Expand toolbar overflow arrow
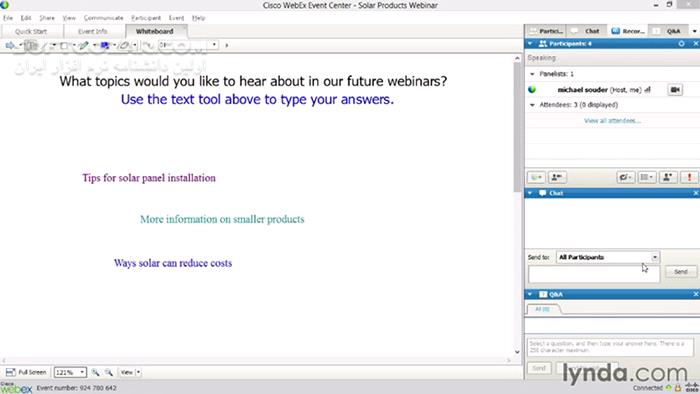 point(227,45)
